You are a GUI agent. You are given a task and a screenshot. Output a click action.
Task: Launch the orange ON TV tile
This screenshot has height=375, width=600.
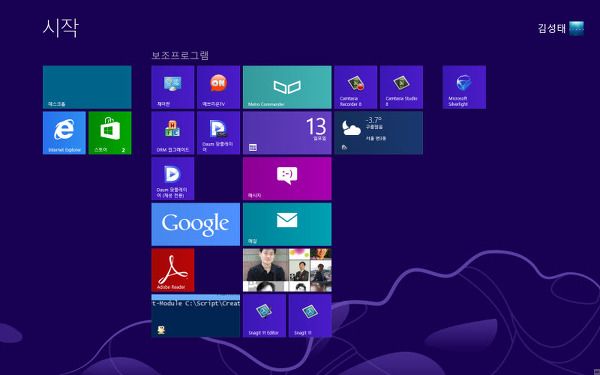click(218, 87)
